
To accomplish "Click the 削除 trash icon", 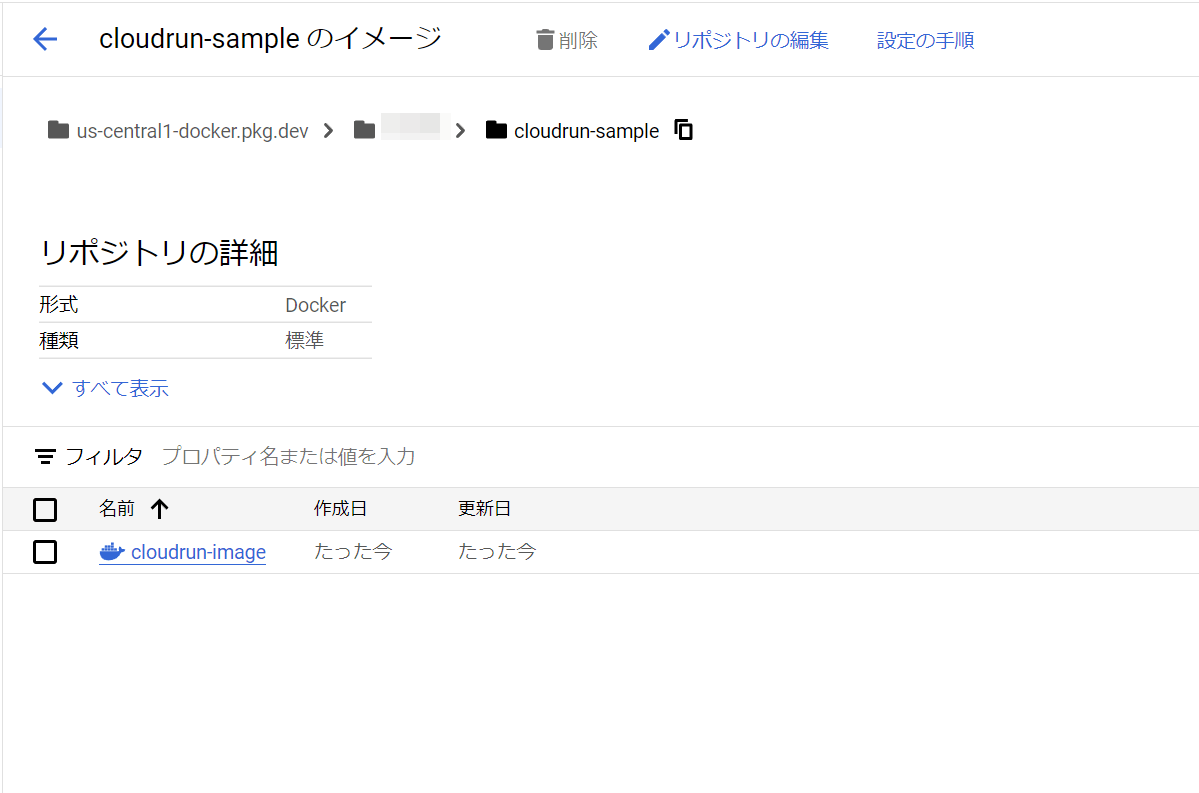I will 544,39.
